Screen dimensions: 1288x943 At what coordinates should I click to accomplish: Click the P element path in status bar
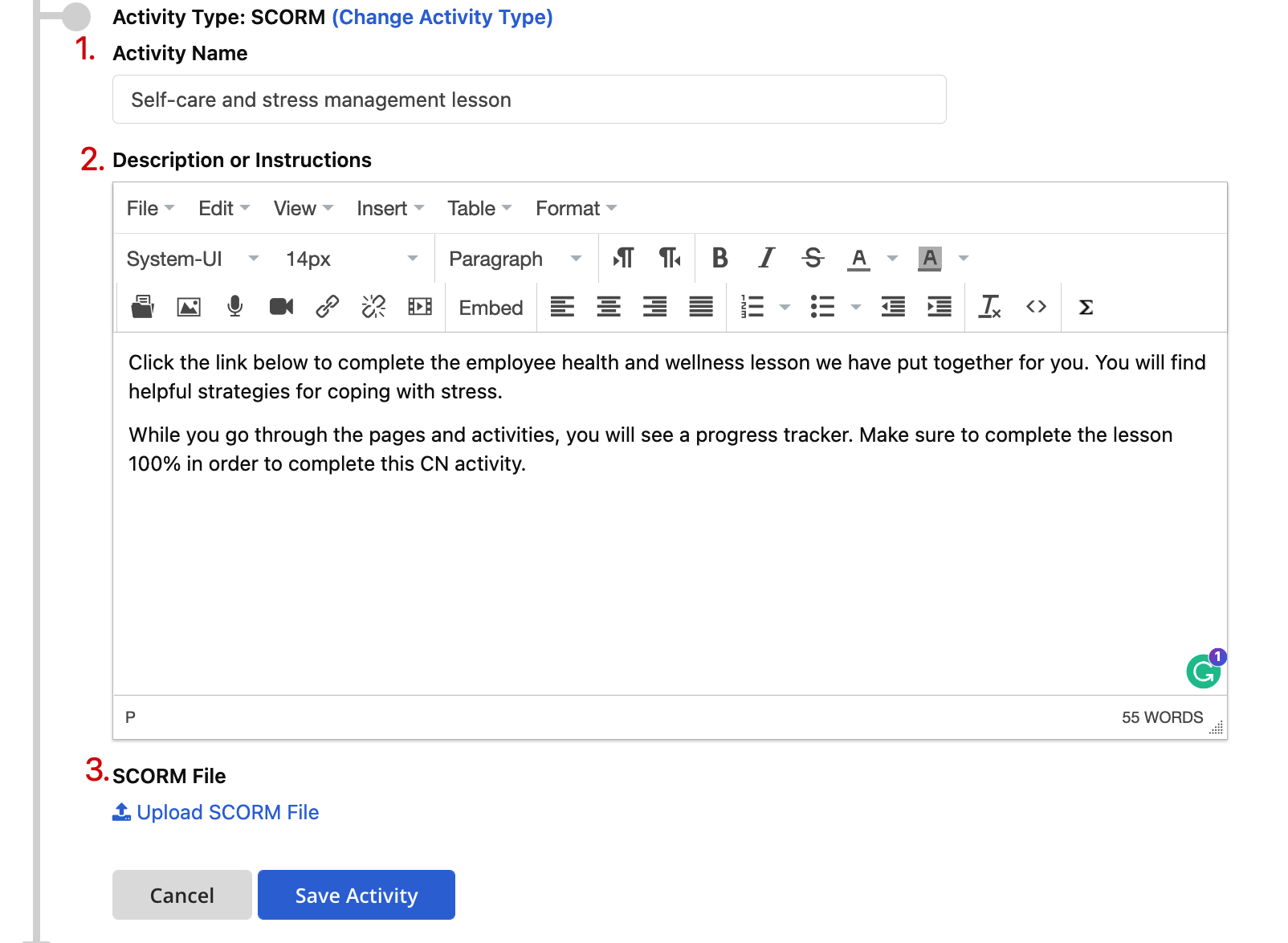coord(131,717)
